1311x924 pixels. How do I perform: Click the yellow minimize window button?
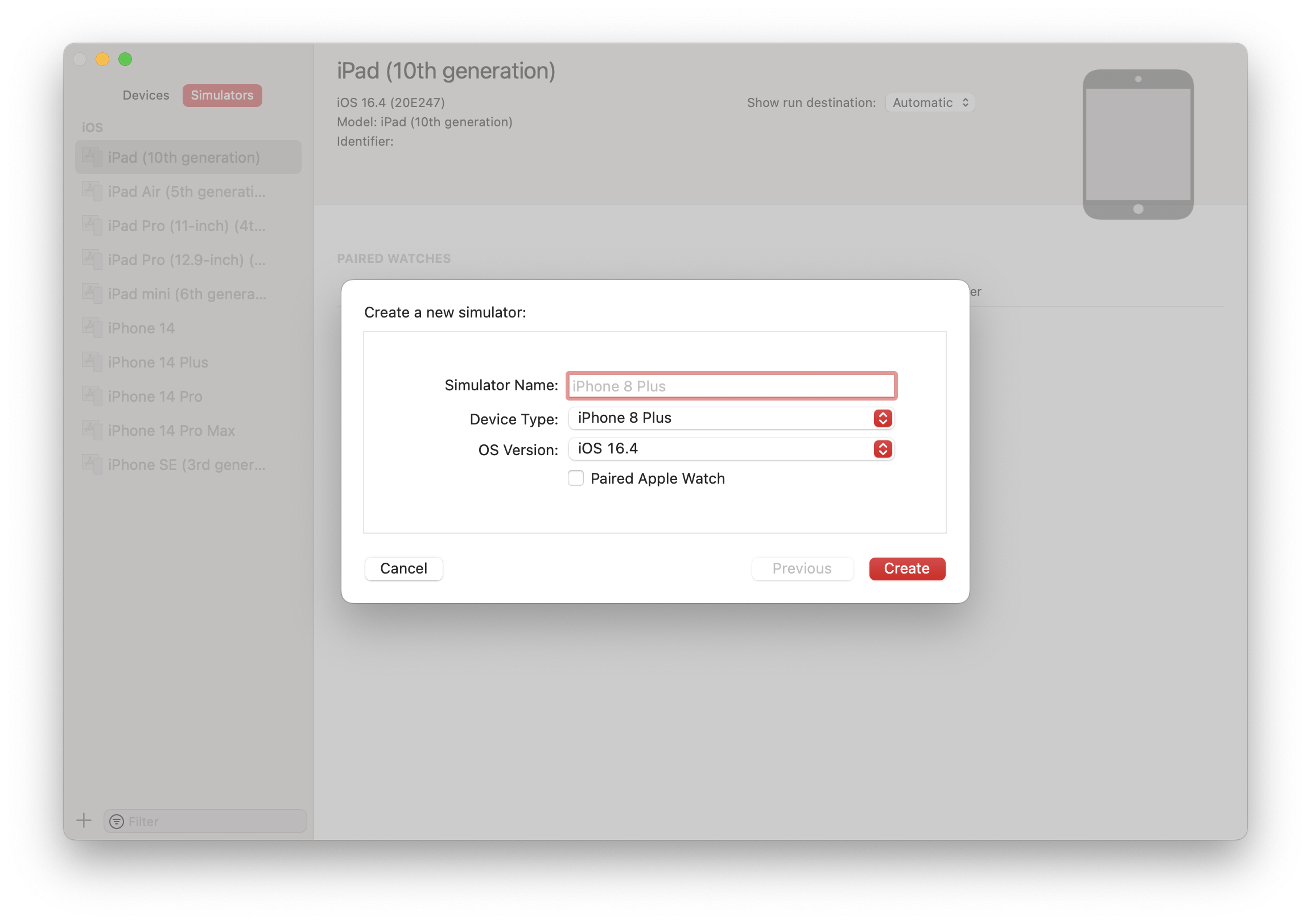tap(102, 59)
